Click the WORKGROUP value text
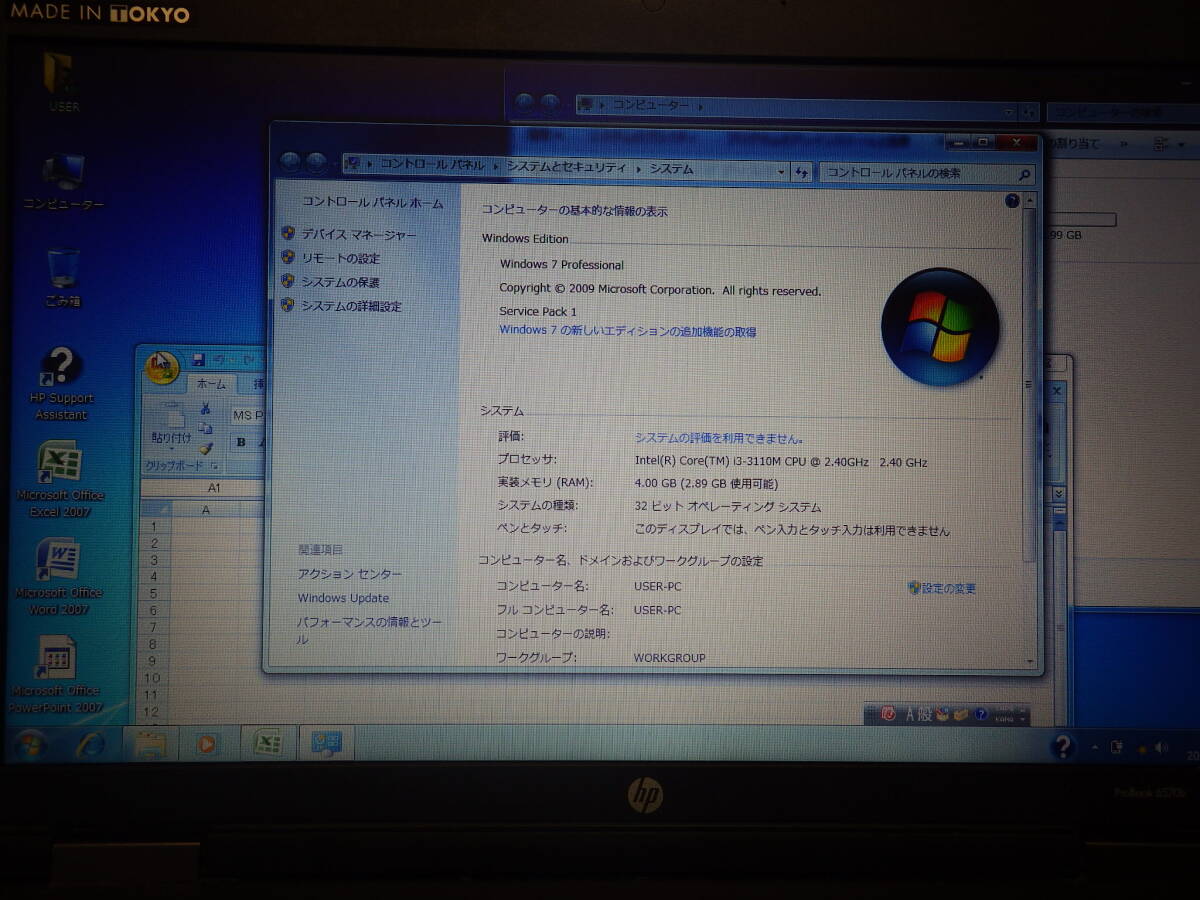 tap(669, 658)
